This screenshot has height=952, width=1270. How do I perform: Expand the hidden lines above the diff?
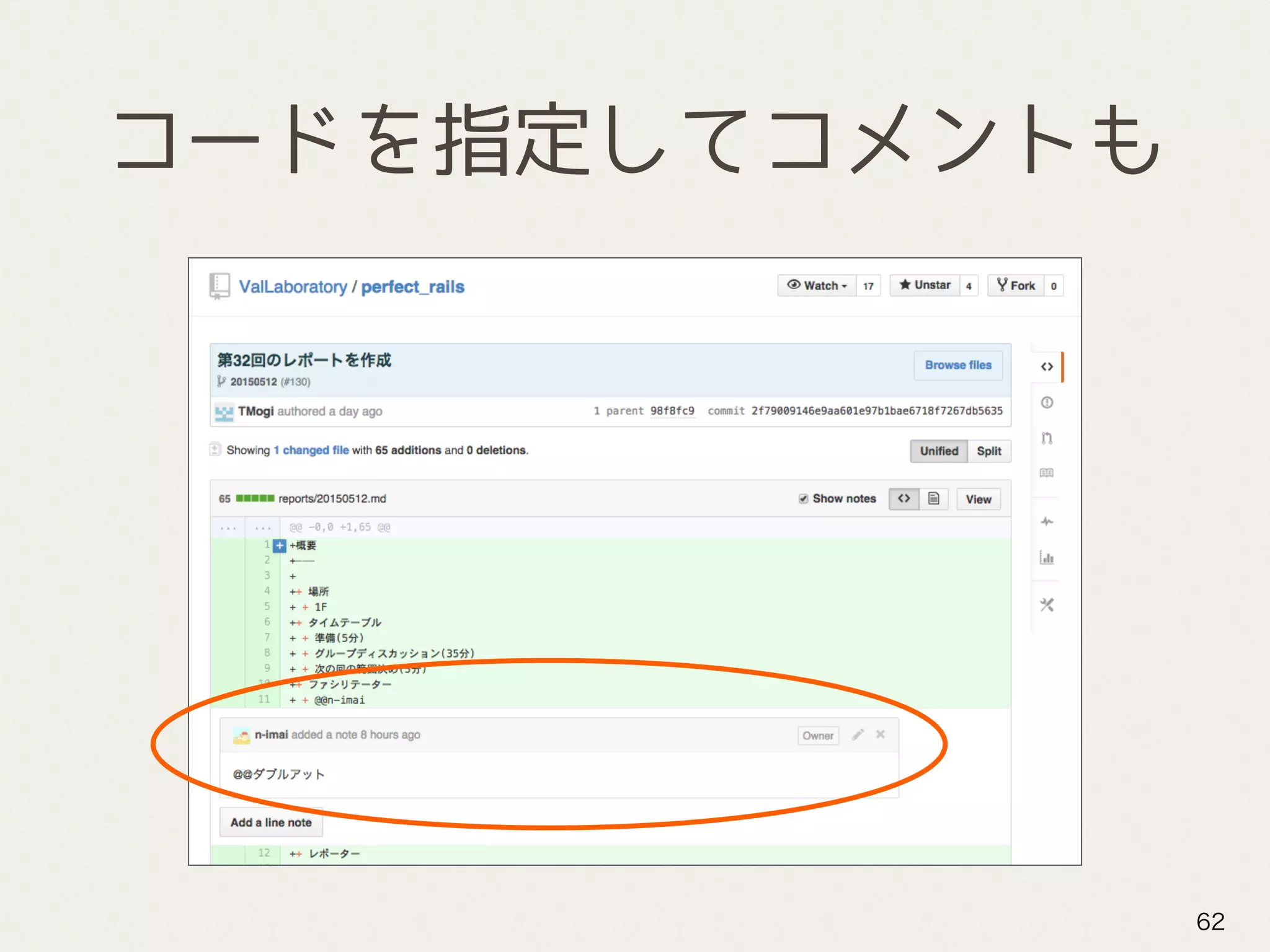[x=228, y=528]
